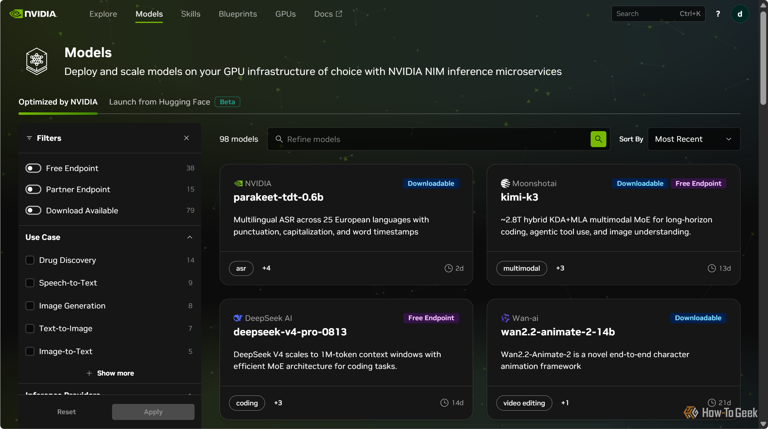Click the Free Endpoint badge on kimi-k3

(698, 183)
